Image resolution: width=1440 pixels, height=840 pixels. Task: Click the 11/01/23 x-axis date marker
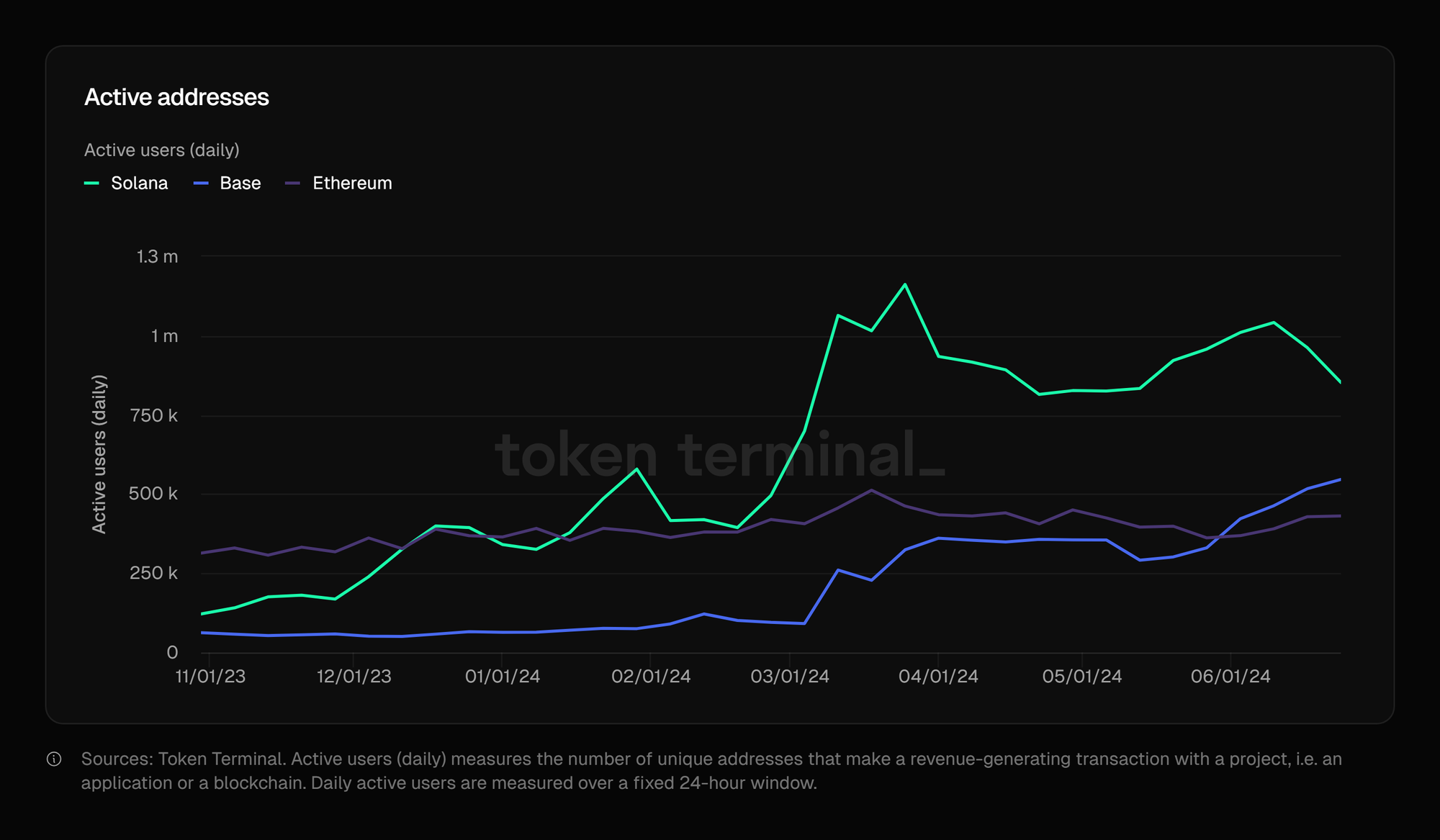[210, 677]
